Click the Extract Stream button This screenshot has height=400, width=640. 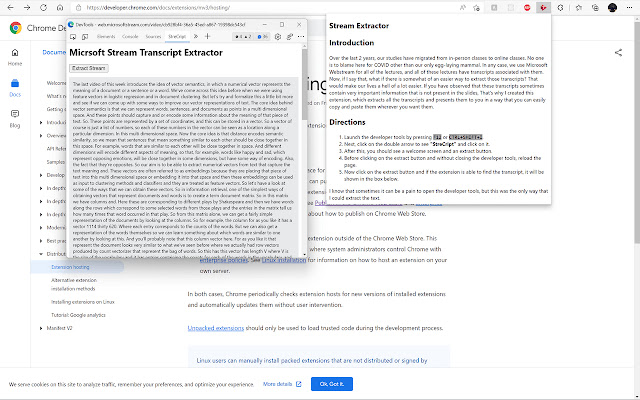89,68
